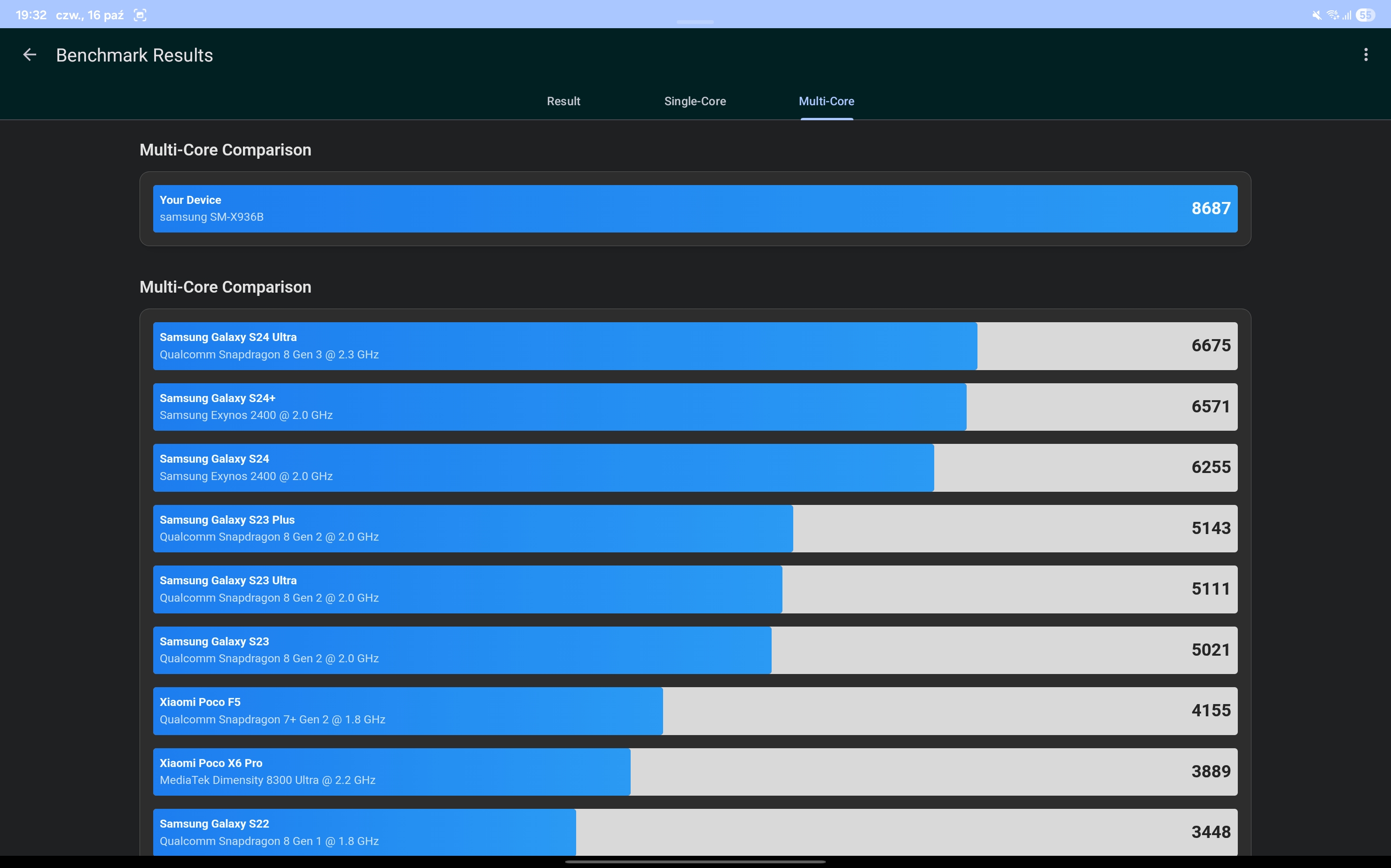Tap the Samsung Galaxy S23 Plus row
This screenshot has width=1391, height=868.
point(695,528)
